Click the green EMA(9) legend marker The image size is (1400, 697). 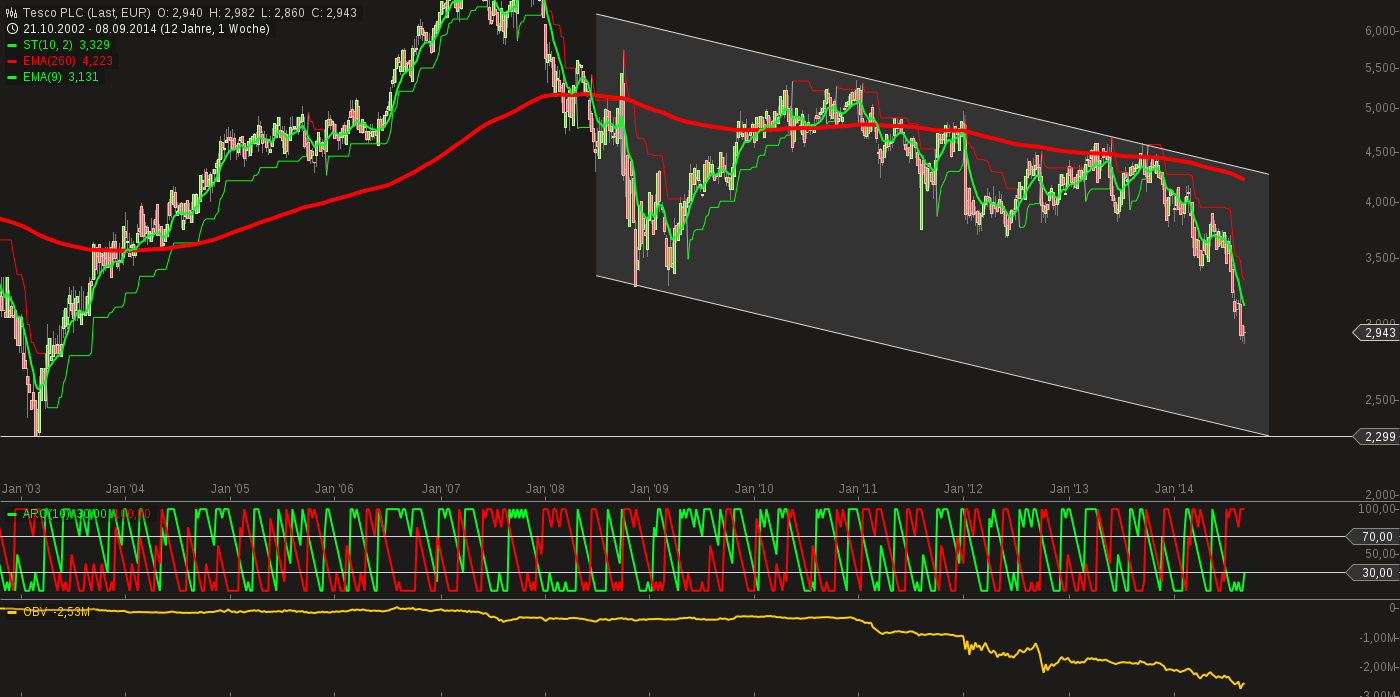pyautogui.click(x=12, y=77)
